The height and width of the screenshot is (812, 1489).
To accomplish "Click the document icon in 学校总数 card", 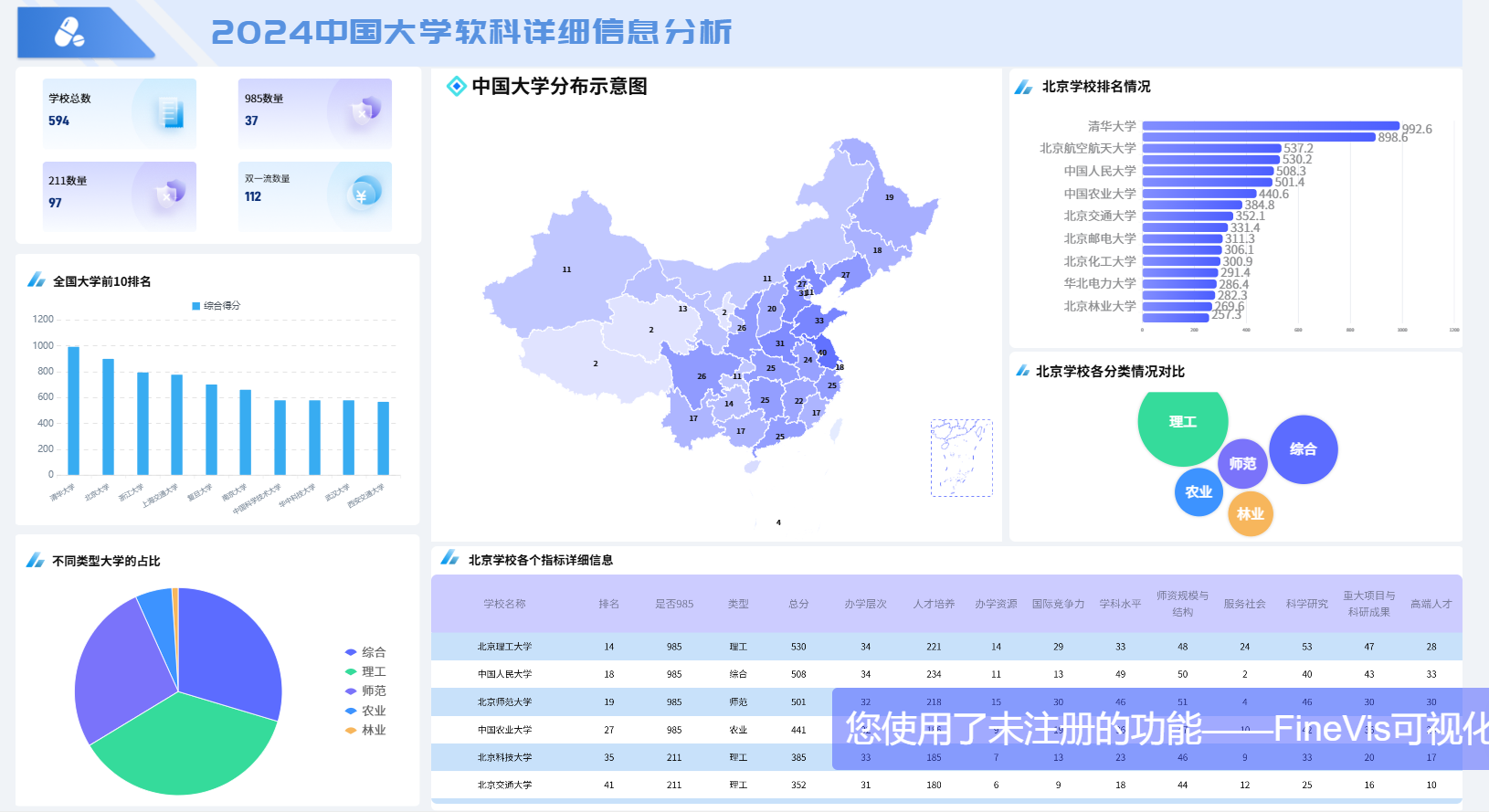I will [x=170, y=112].
